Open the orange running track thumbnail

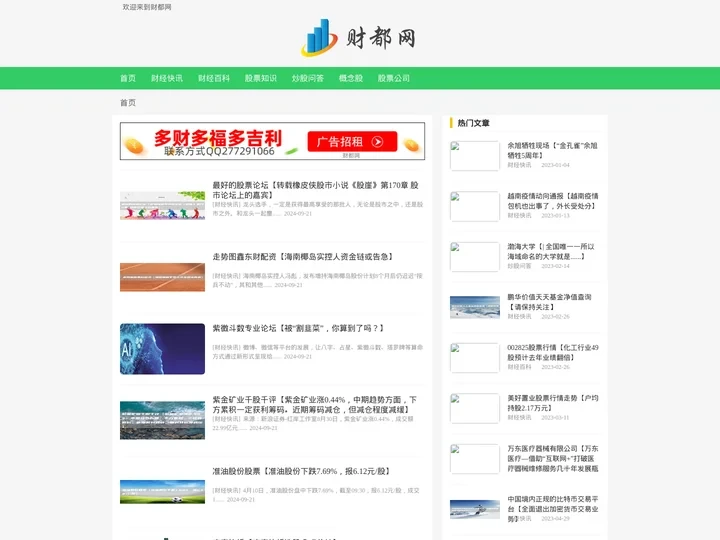[x=163, y=277]
